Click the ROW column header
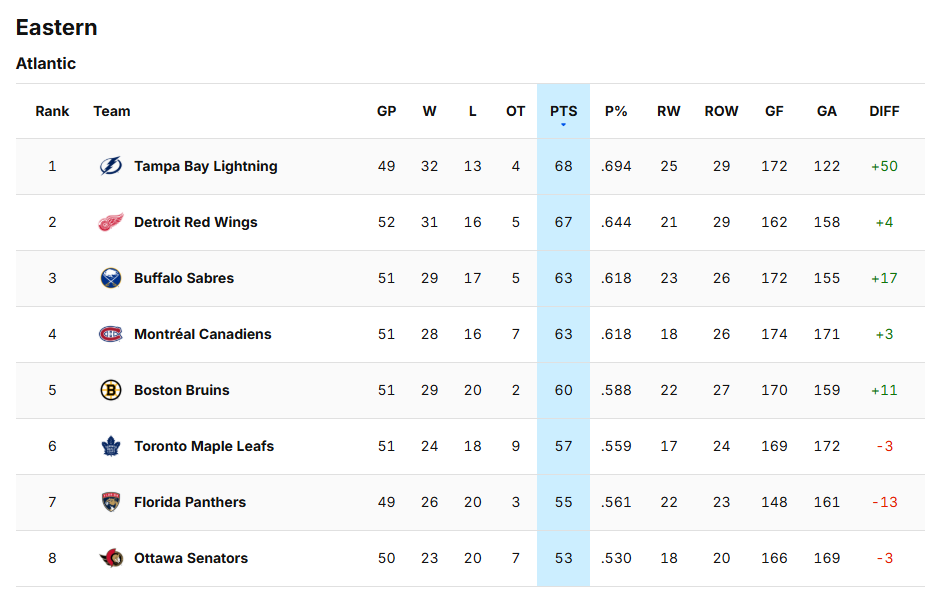Image resolution: width=925 pixels, height=590 pixels. [721, 111]
